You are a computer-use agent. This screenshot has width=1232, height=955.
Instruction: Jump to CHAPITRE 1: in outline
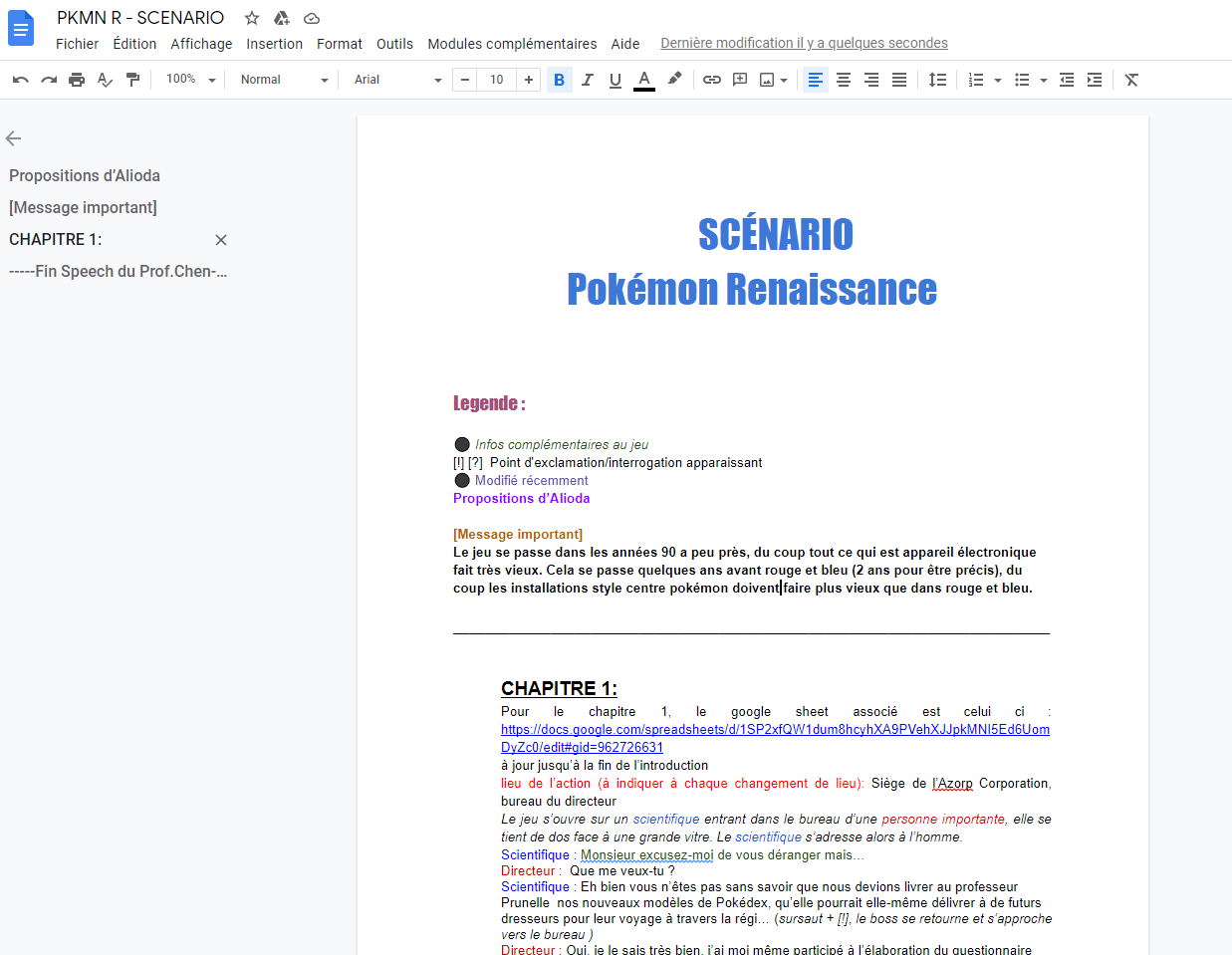[56, 239]
